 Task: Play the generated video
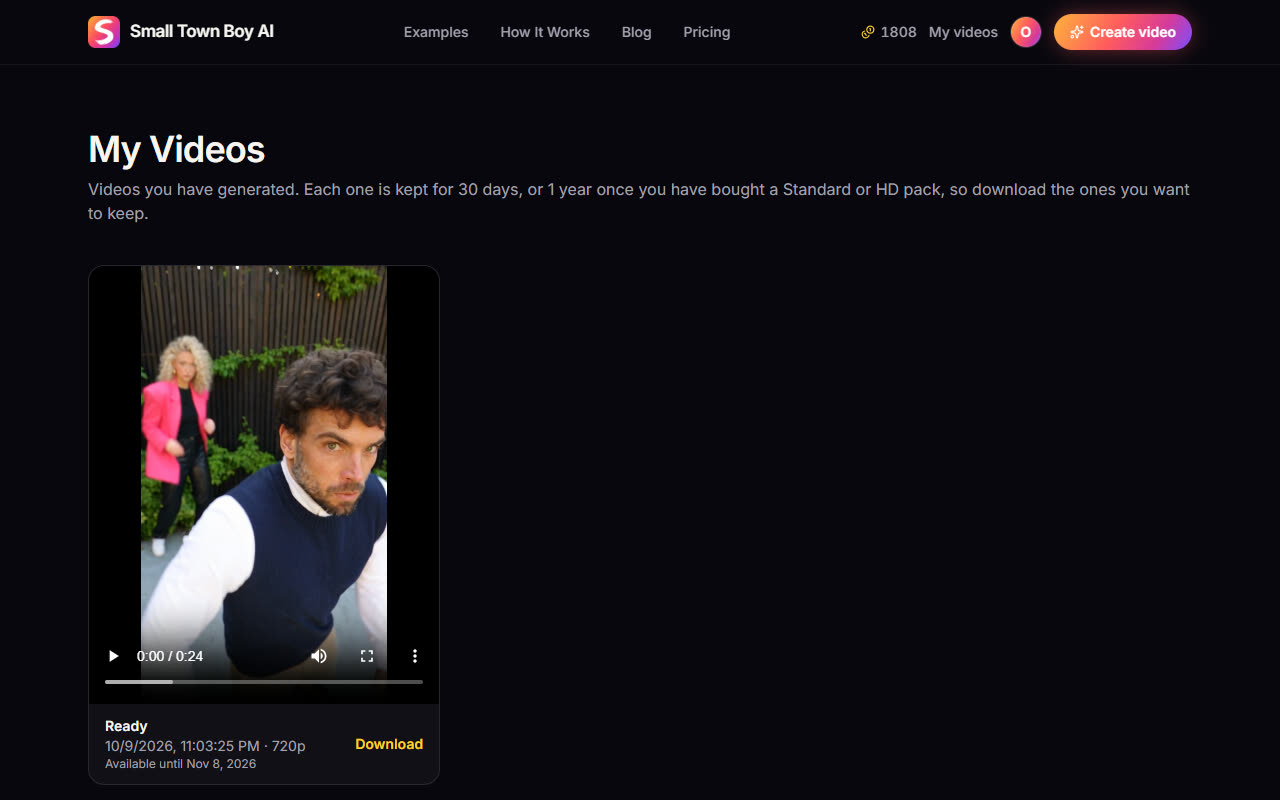tap(114, 656)
